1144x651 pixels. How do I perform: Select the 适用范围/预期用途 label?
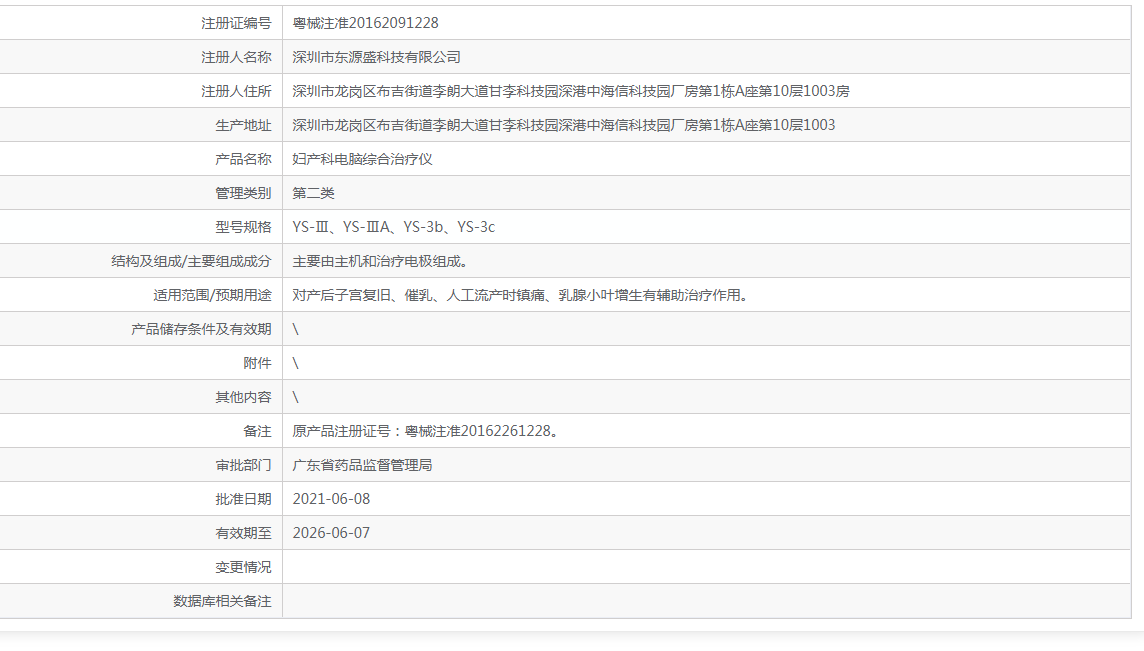[212, 296]
